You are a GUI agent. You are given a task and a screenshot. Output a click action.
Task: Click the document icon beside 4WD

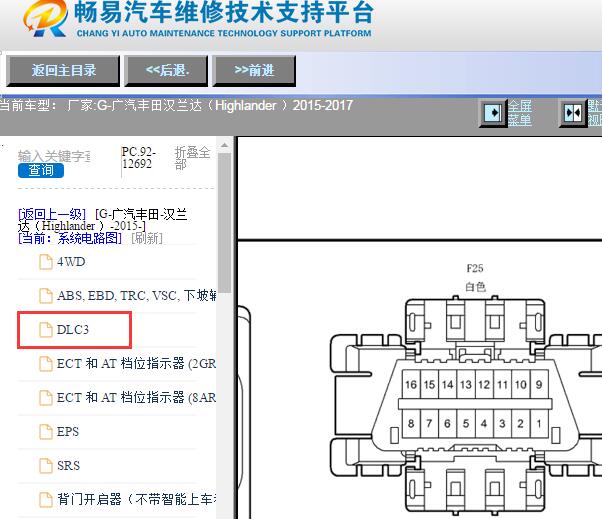tap(46, 262)
